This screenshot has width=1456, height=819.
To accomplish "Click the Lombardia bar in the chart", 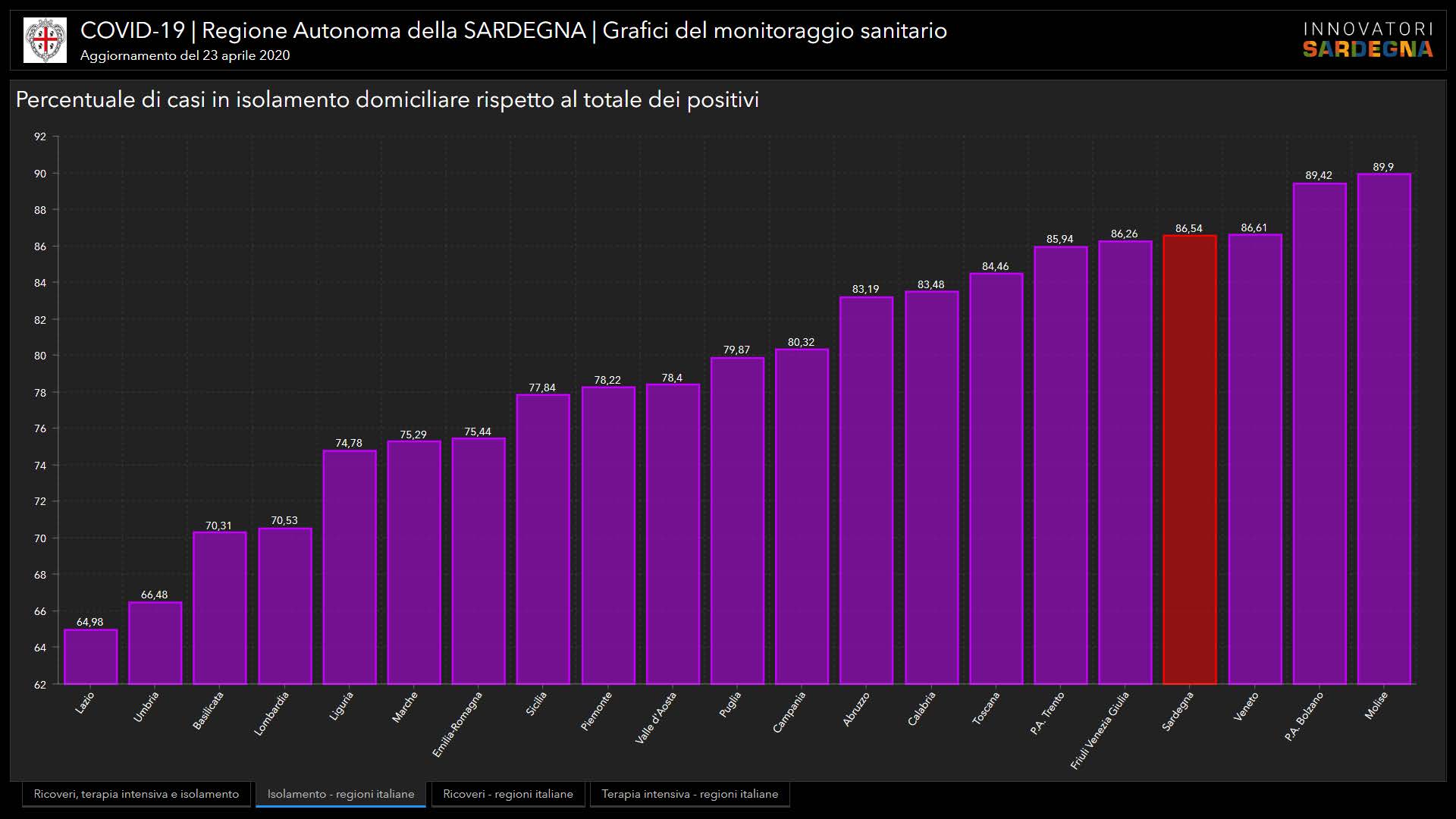I will (x=284, y=606).
